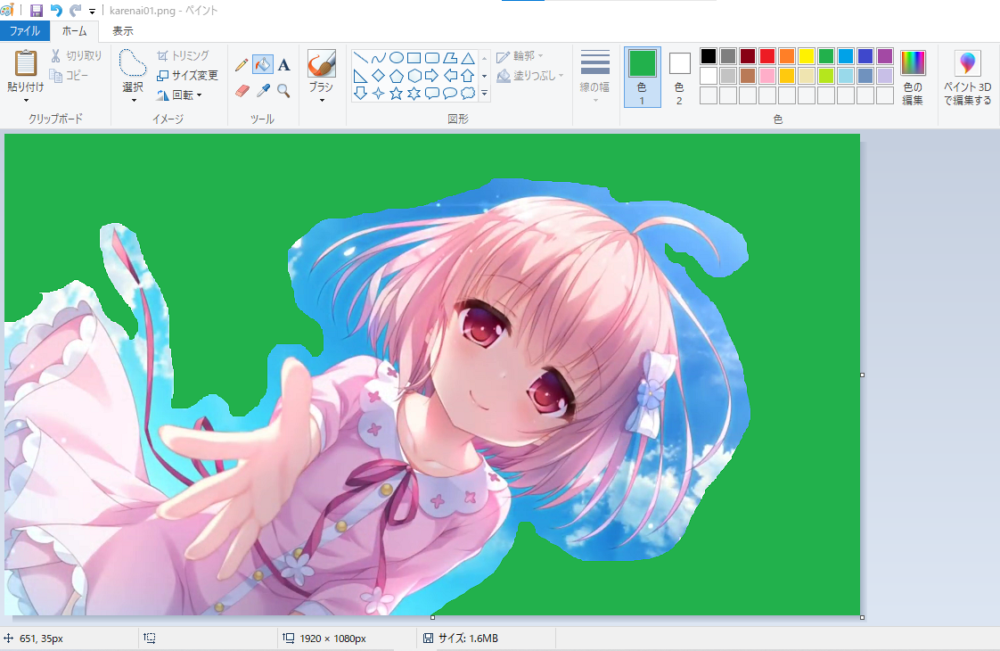Screen dimensions: 1000x651
Task: Click Copy (コピー) button
Action: (x=69, y=76)
